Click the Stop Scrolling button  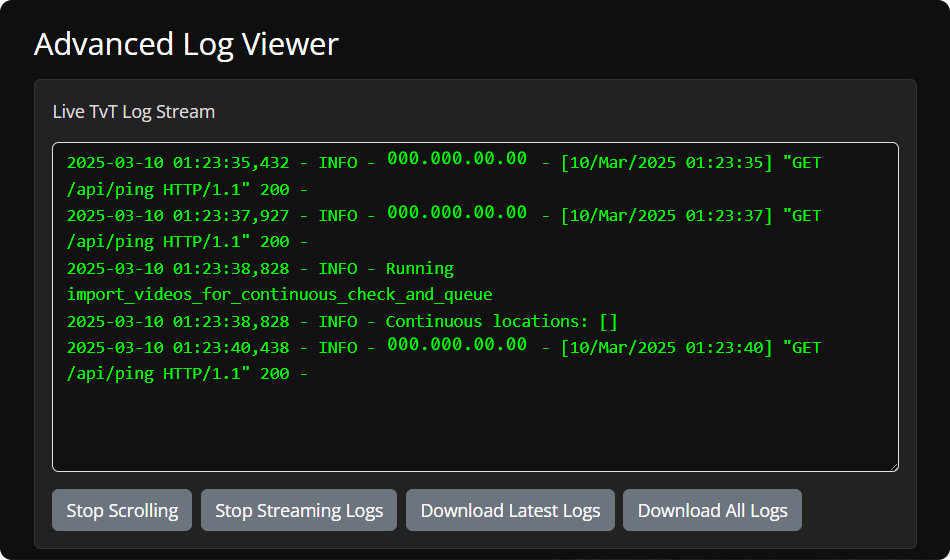point(122,510)
